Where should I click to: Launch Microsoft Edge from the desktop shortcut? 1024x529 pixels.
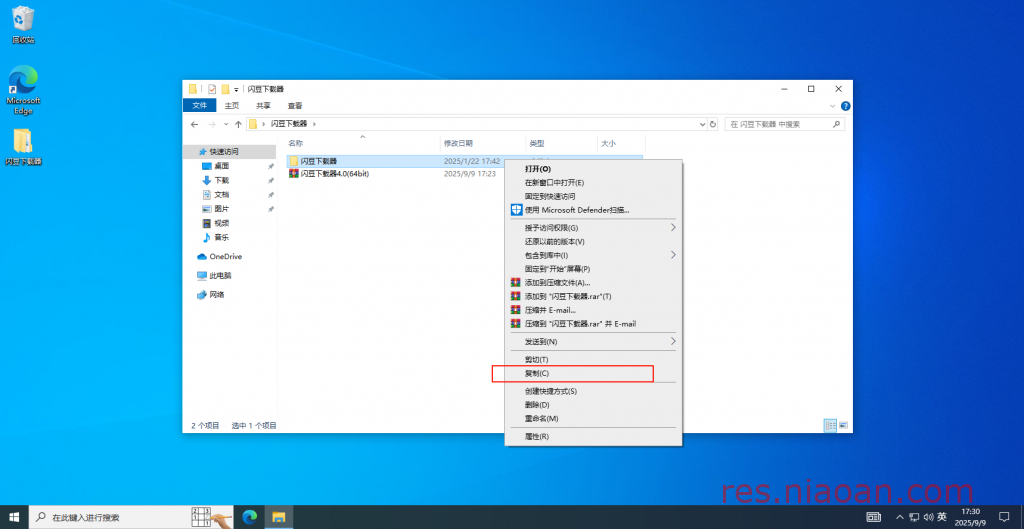click(x=23, y=90)
